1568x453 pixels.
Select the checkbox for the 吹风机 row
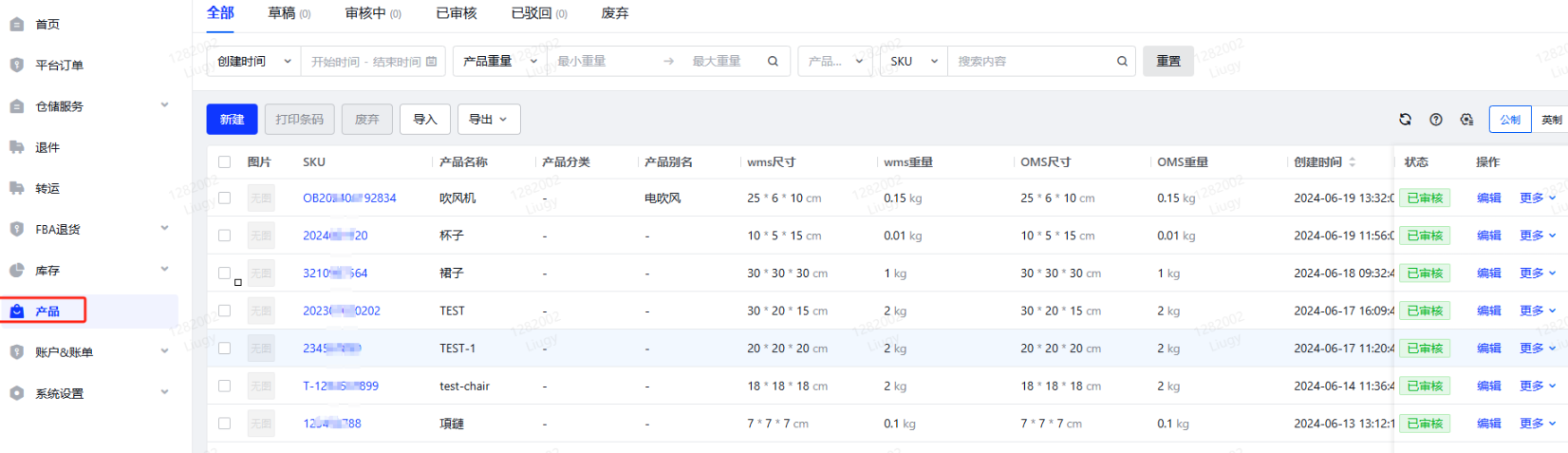[225, 198]
